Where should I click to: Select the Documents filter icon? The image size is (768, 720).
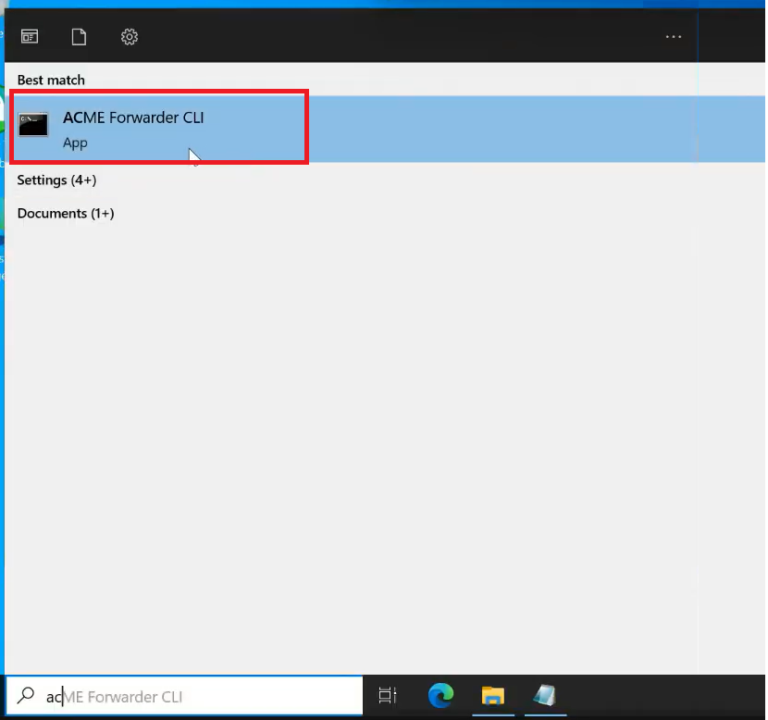point(79,37)
